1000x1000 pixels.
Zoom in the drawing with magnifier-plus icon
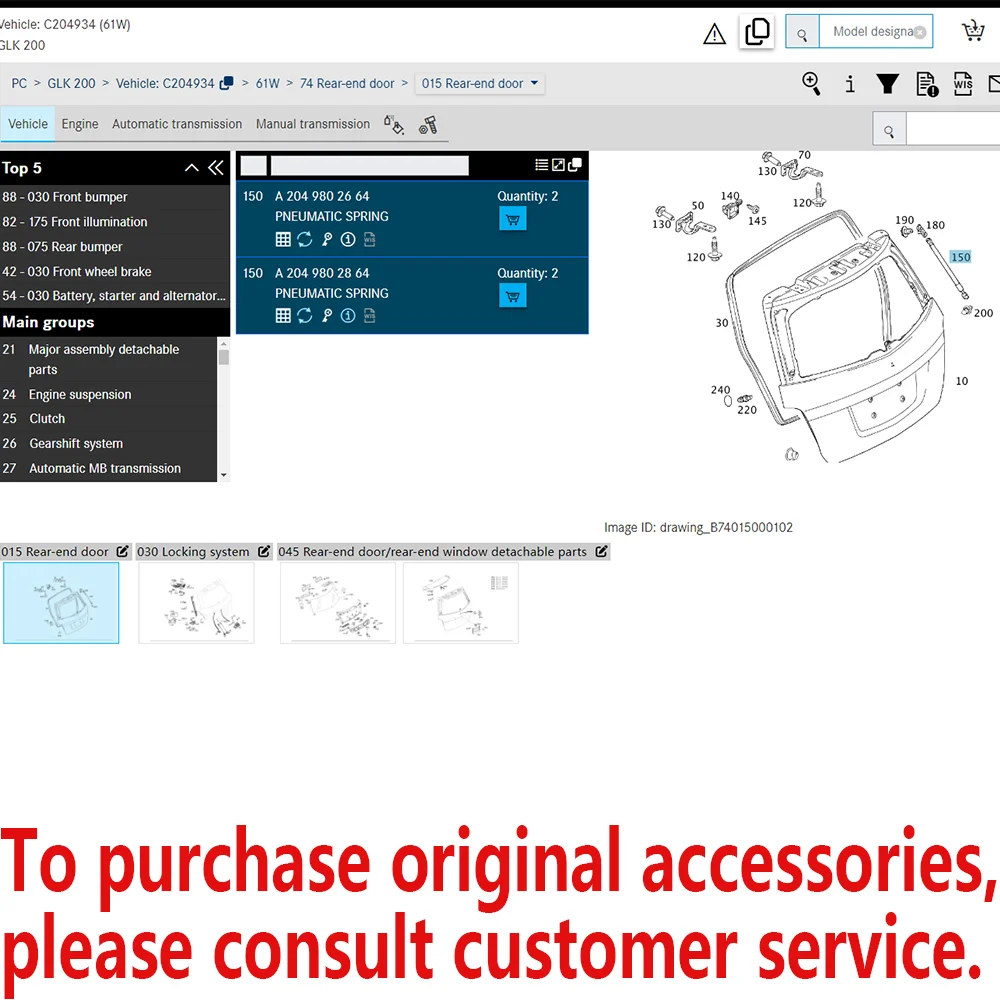pyautogui.click(x=811, y=84)
